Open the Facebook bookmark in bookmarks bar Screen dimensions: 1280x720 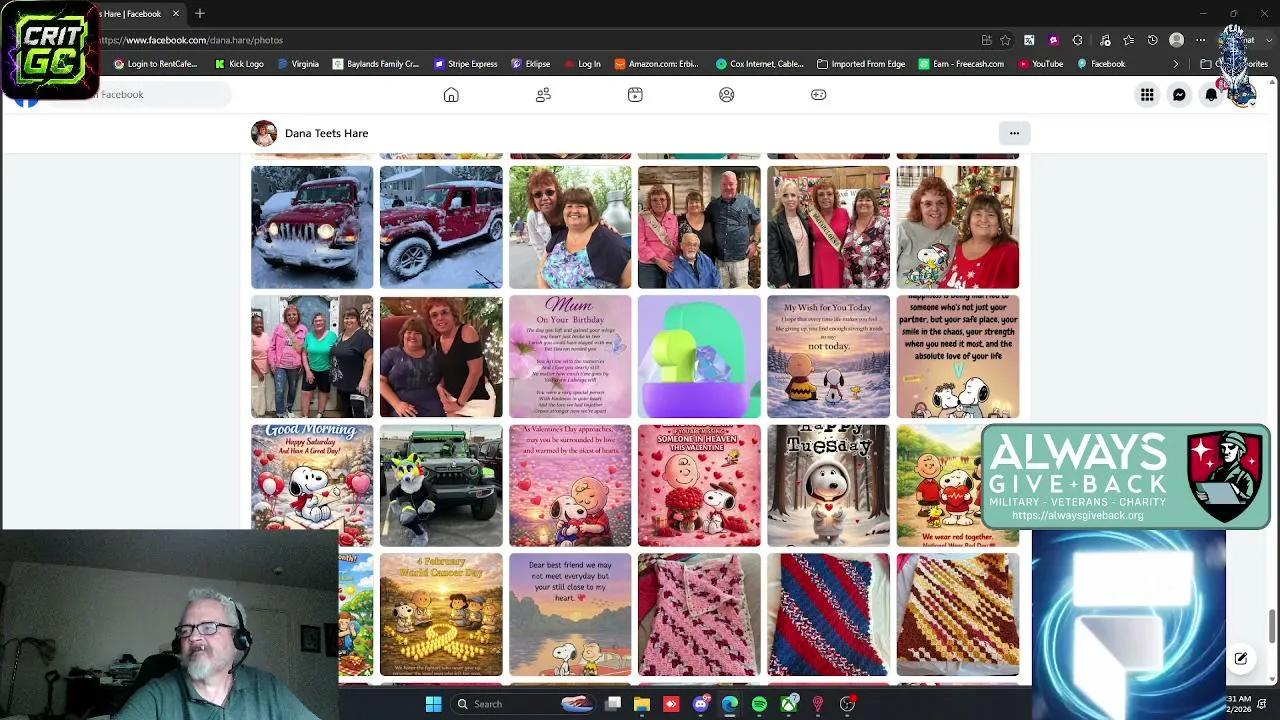pos(1101,64)
